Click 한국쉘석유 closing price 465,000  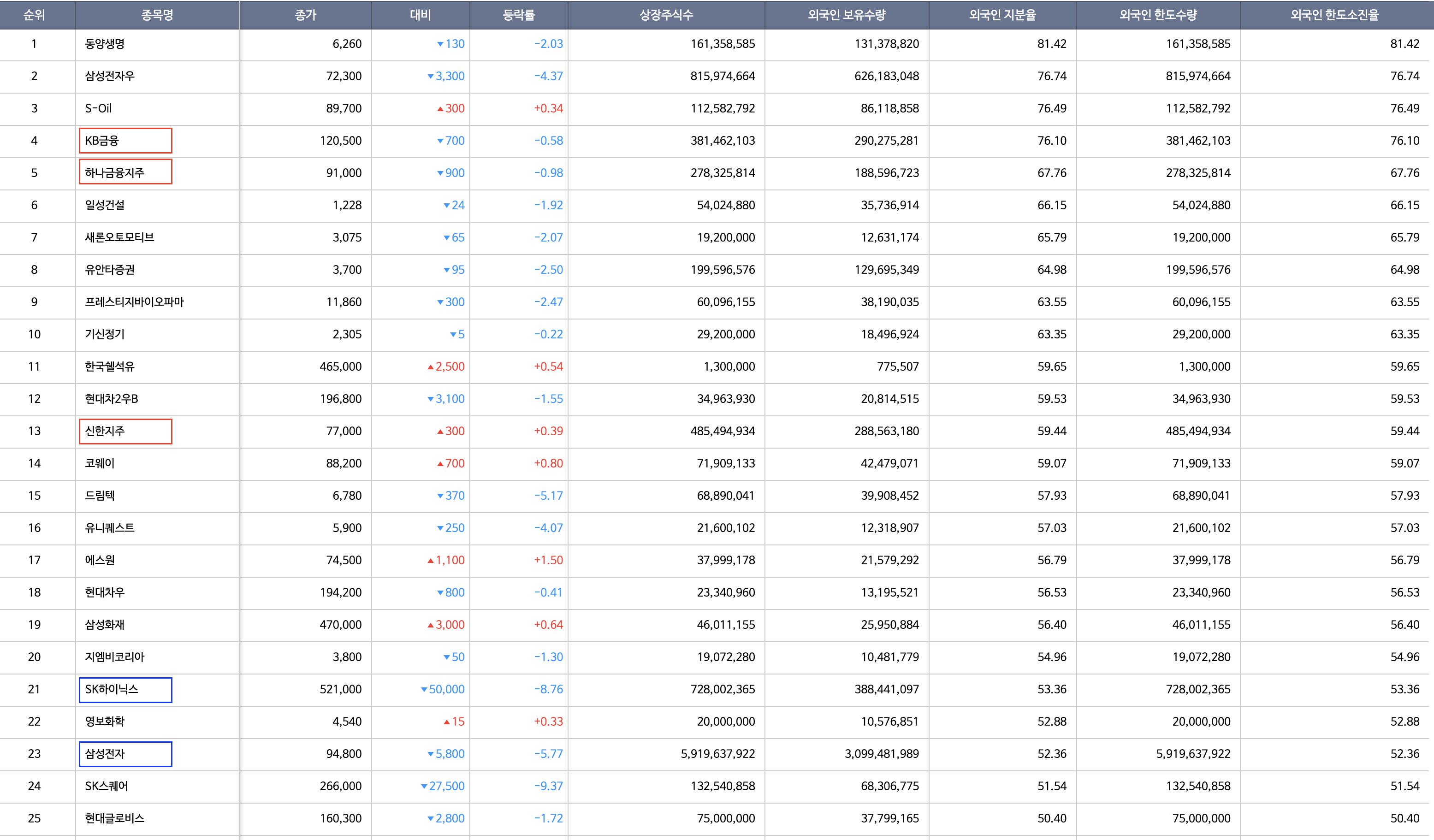pos(340,367)
